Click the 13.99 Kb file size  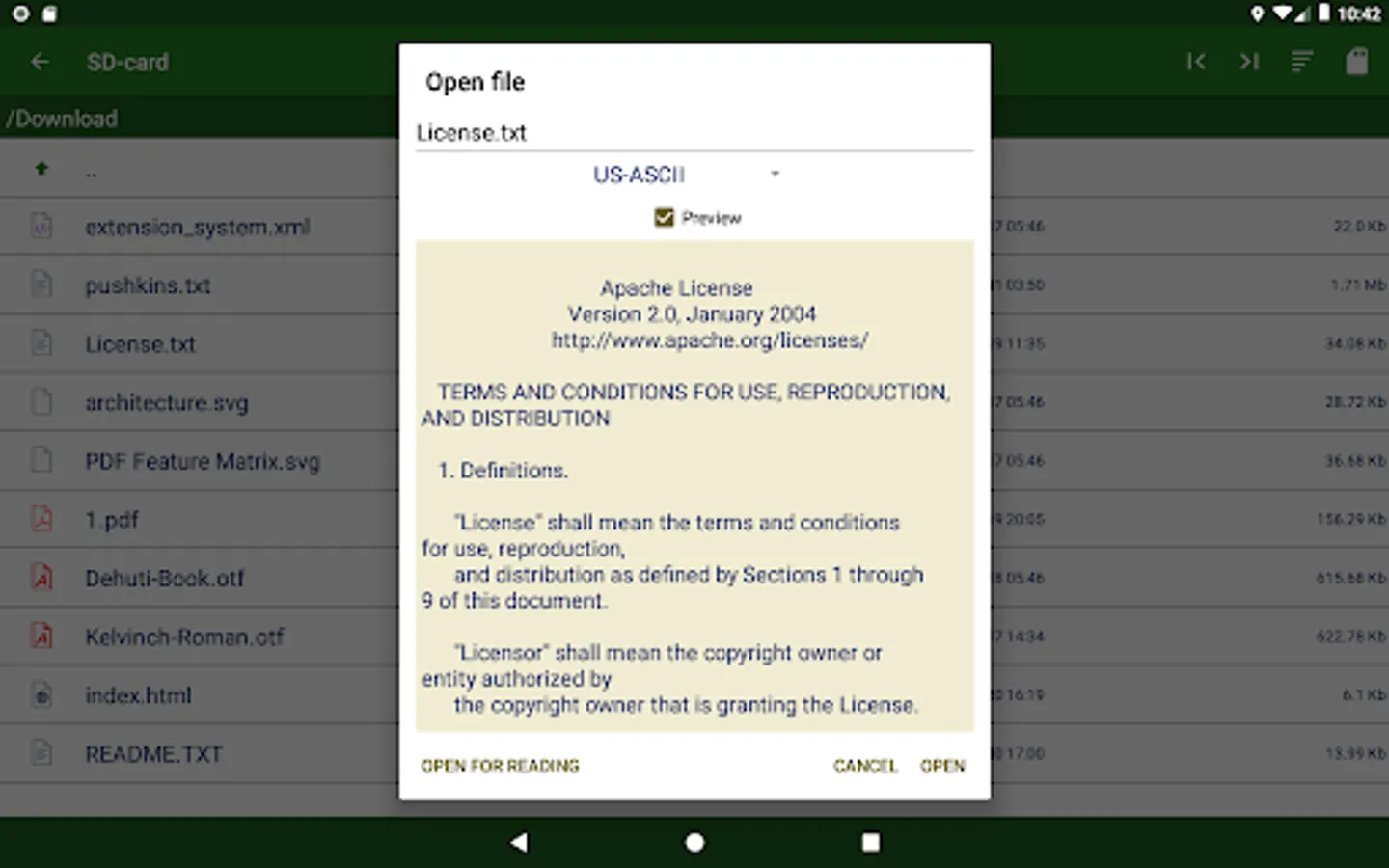tap(1355, 753)
